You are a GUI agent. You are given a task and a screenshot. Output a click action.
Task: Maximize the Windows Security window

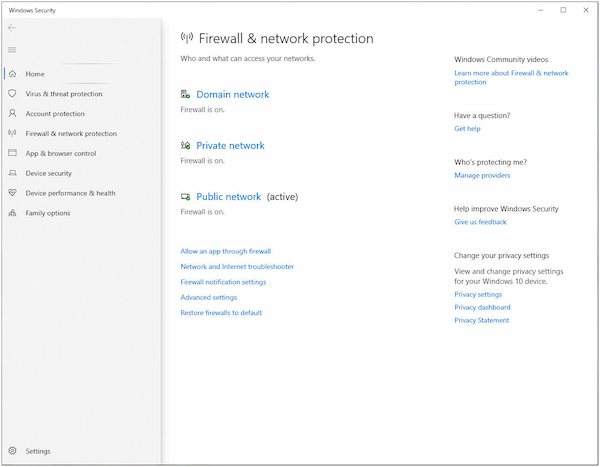(x=563, y=10)
